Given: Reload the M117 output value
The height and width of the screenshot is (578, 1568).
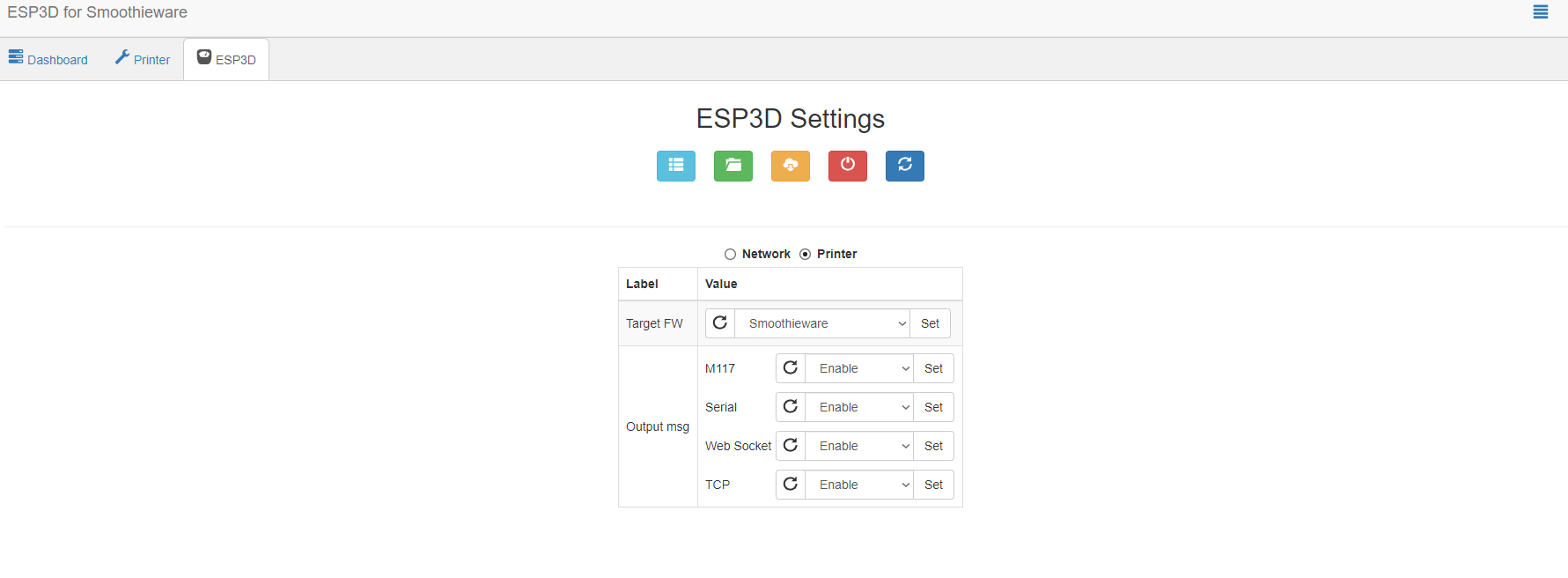Looking at the screenshot, I should pyautogui.click(x=791, y=368).
